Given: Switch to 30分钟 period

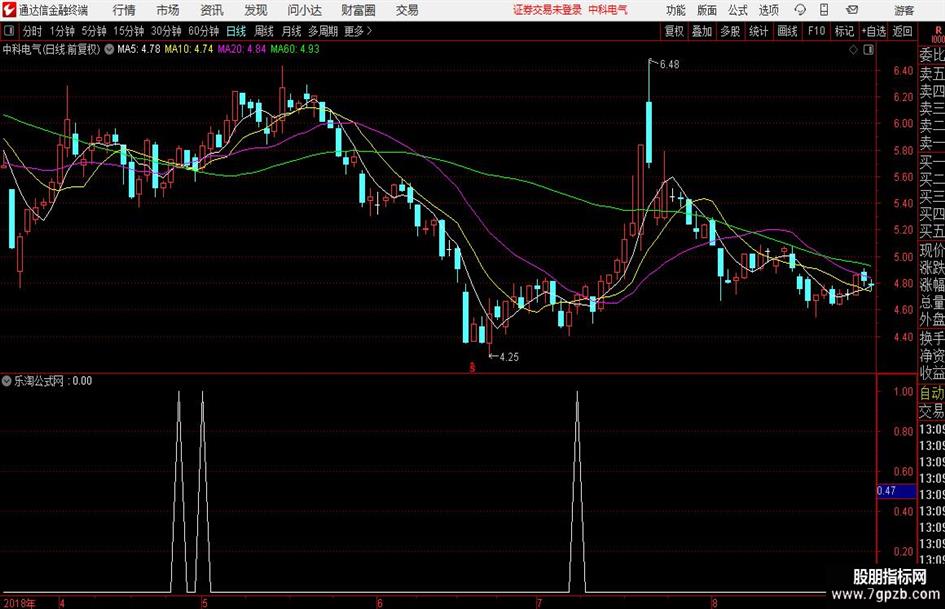Looking at the screenshot, I should click(x=166, y=31).
